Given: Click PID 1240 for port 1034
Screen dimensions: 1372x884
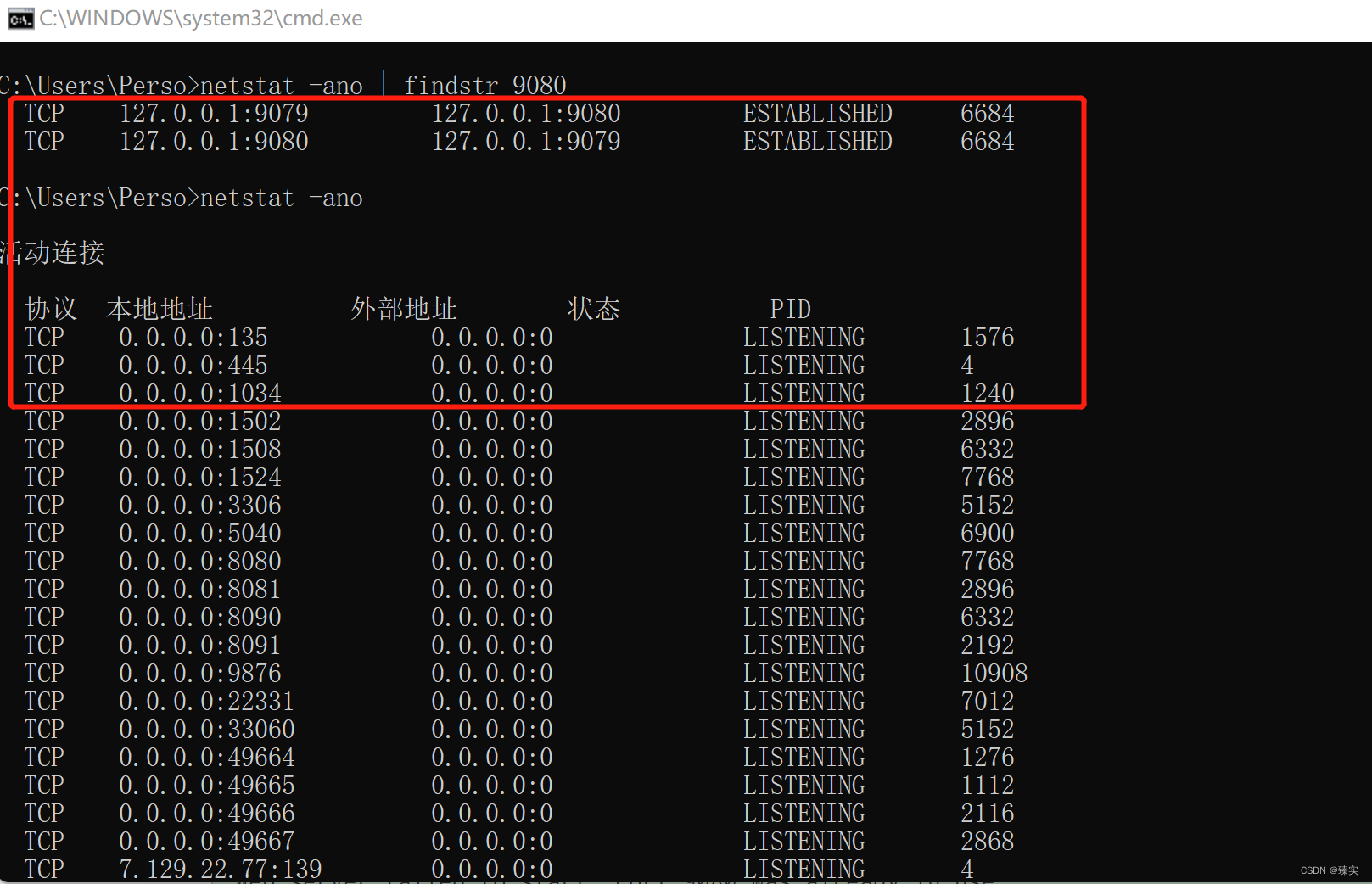Looking at the screenshot, I should click(988, 394).
